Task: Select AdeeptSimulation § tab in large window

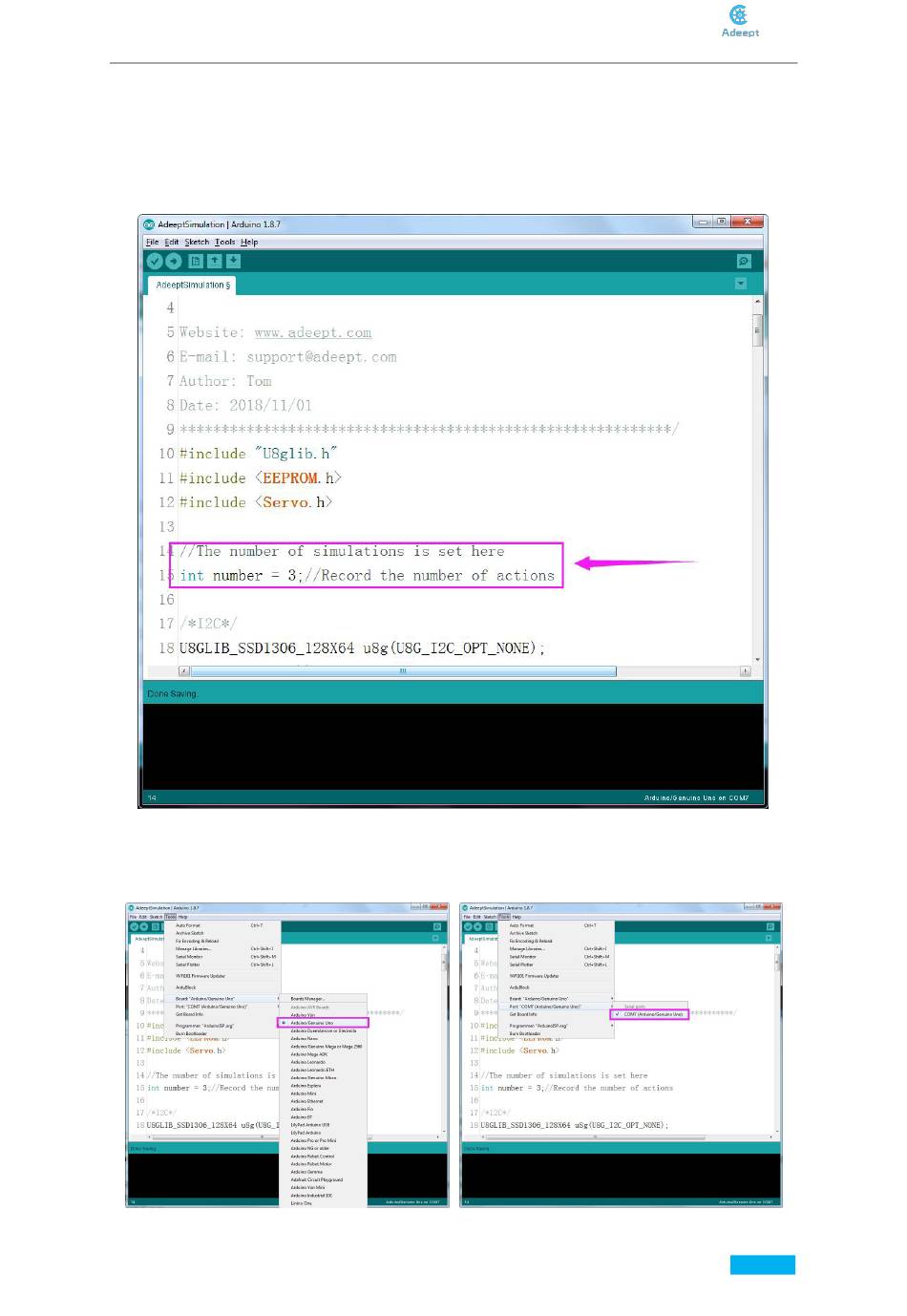Action: pyautogui.click(x=192, y=285)
